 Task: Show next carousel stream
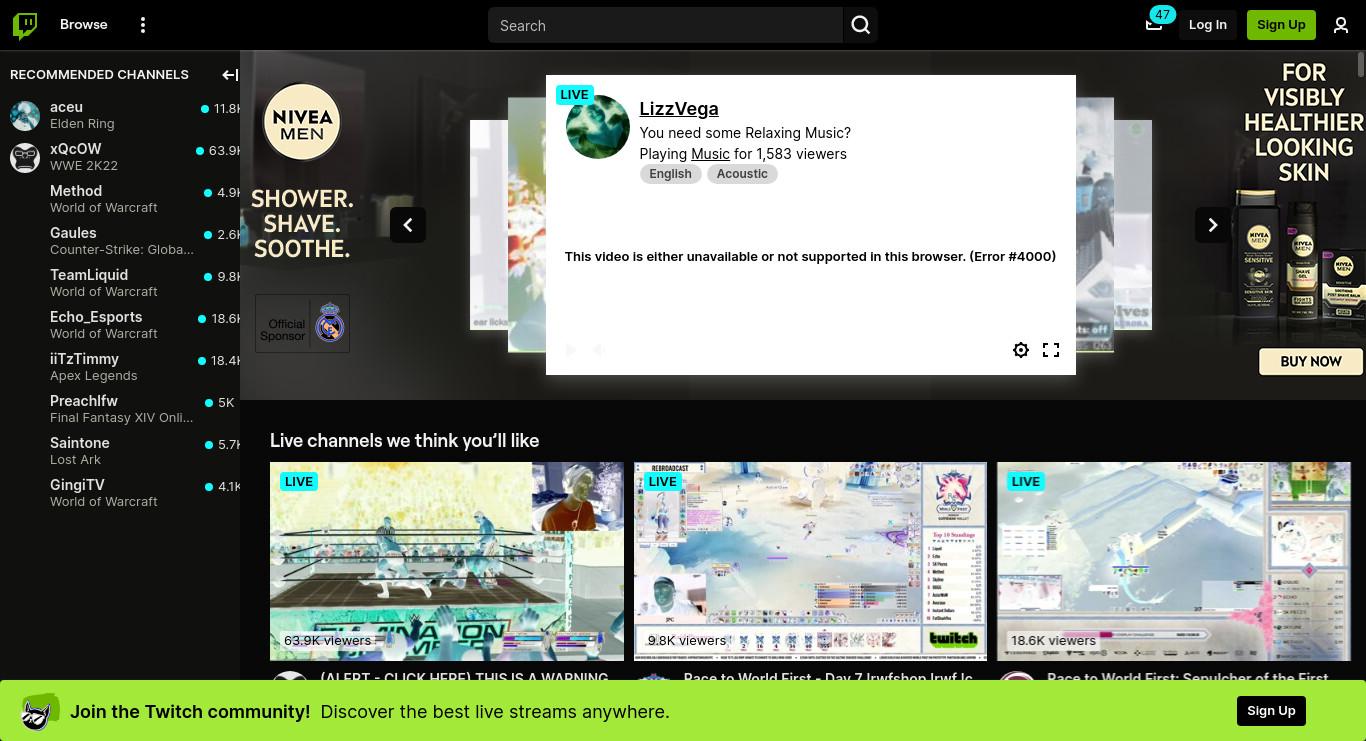(x=1213, y=225)
